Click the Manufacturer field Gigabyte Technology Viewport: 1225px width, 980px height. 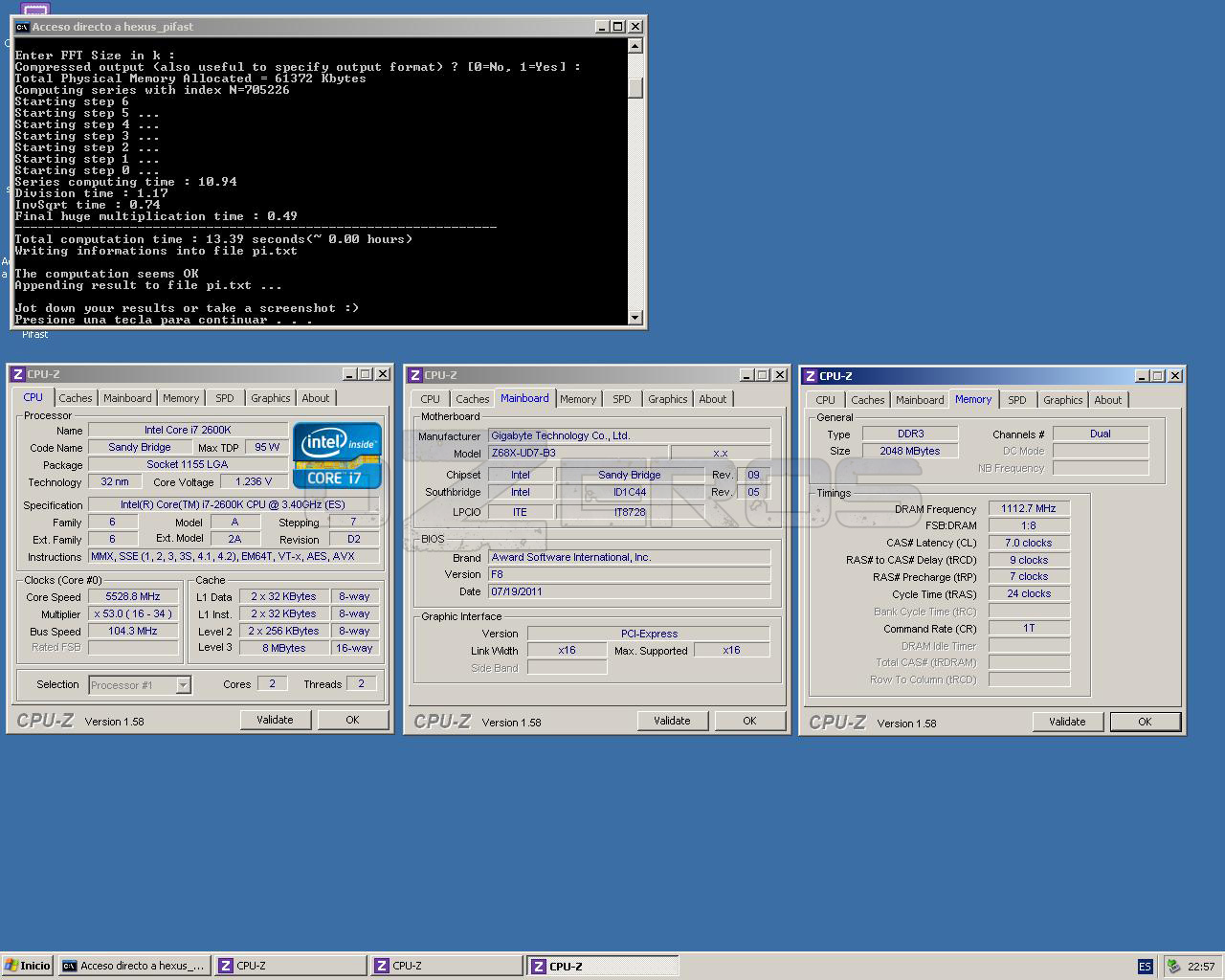[629, 435]
